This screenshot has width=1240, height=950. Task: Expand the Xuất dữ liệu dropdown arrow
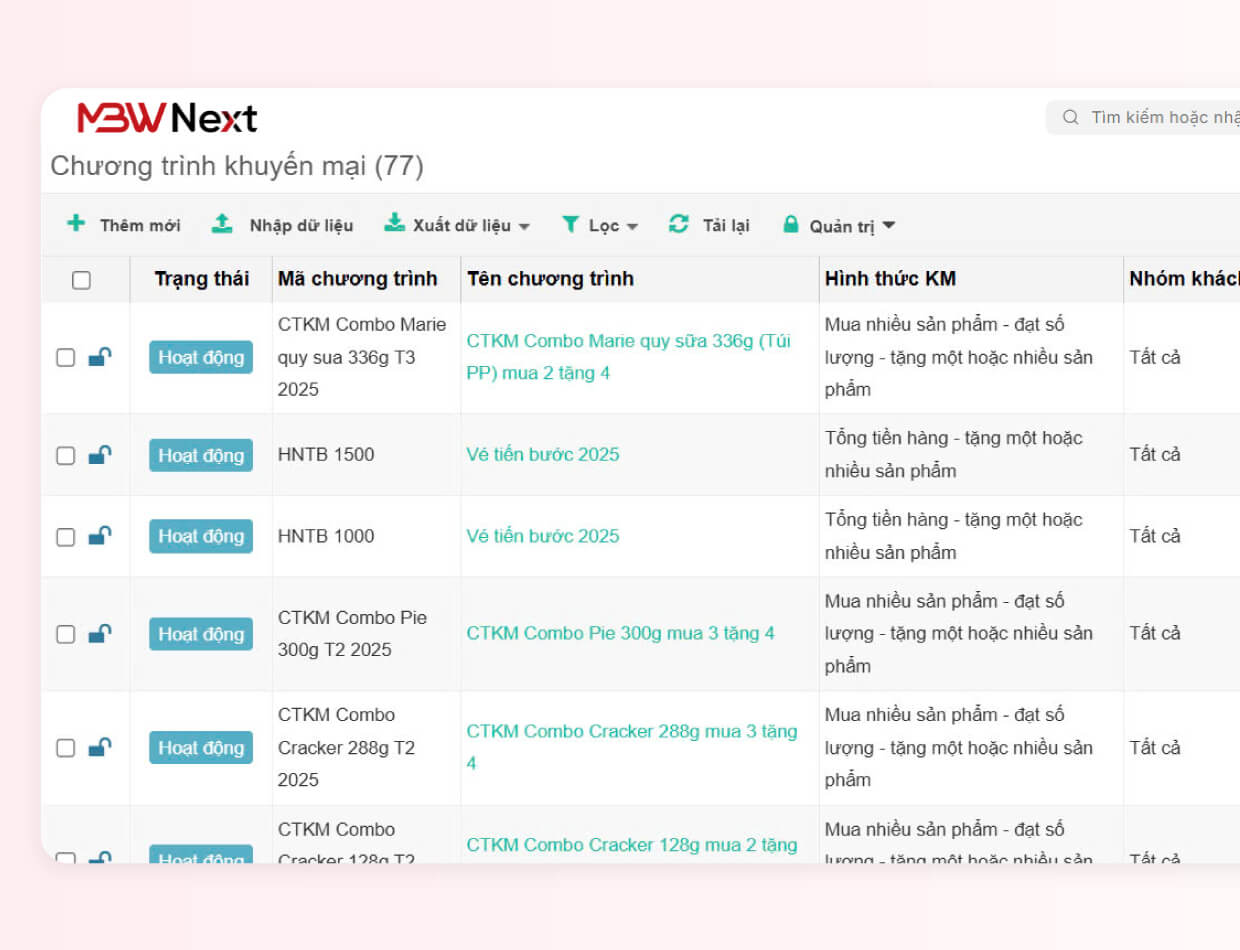(x=524, y=226)
